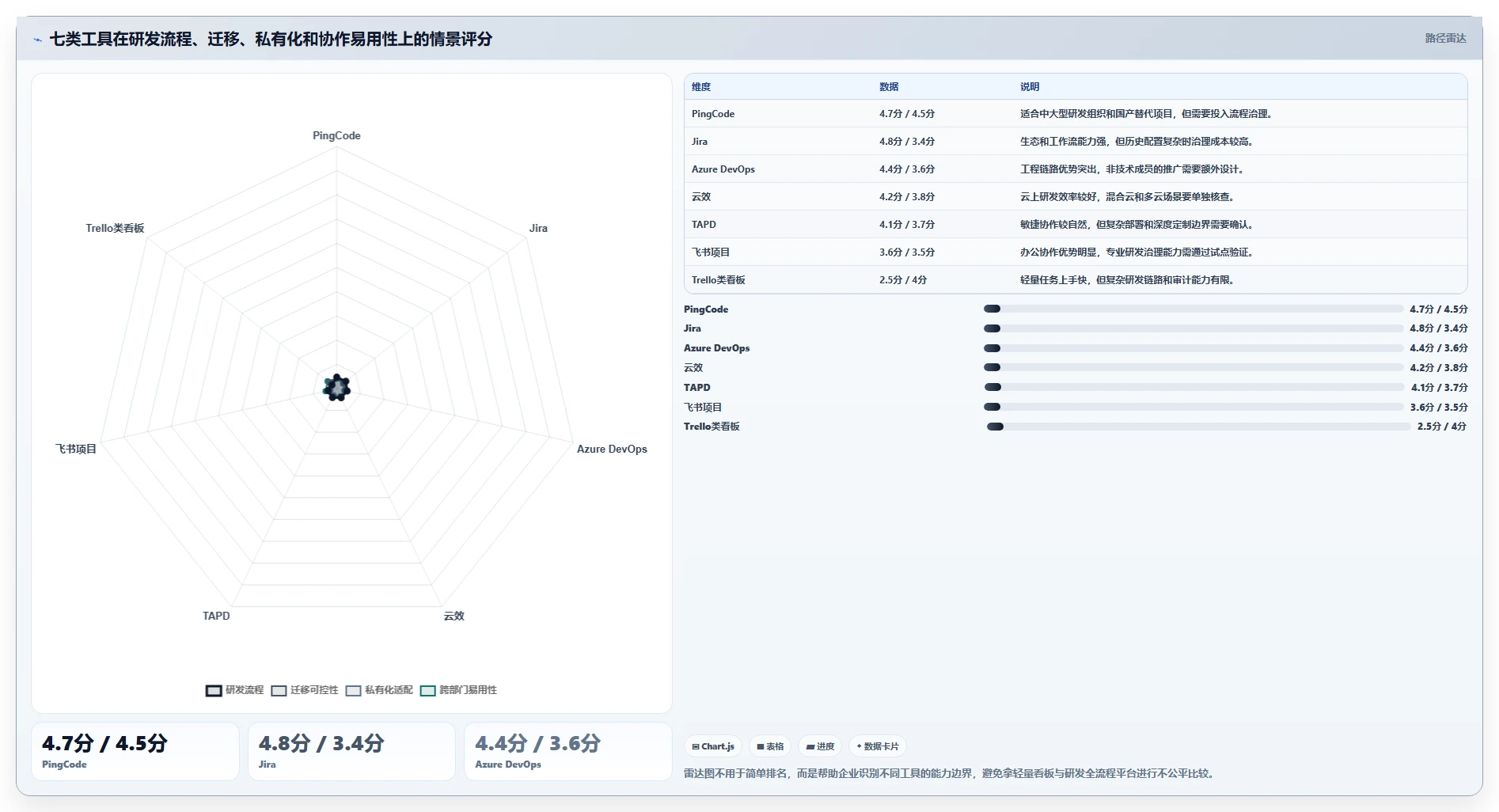This screenshot has width=1499, height=812.
Task: Click the 4.2分 / 3.8分 value beside the 云效 bar
Action: coord(1439,367)
